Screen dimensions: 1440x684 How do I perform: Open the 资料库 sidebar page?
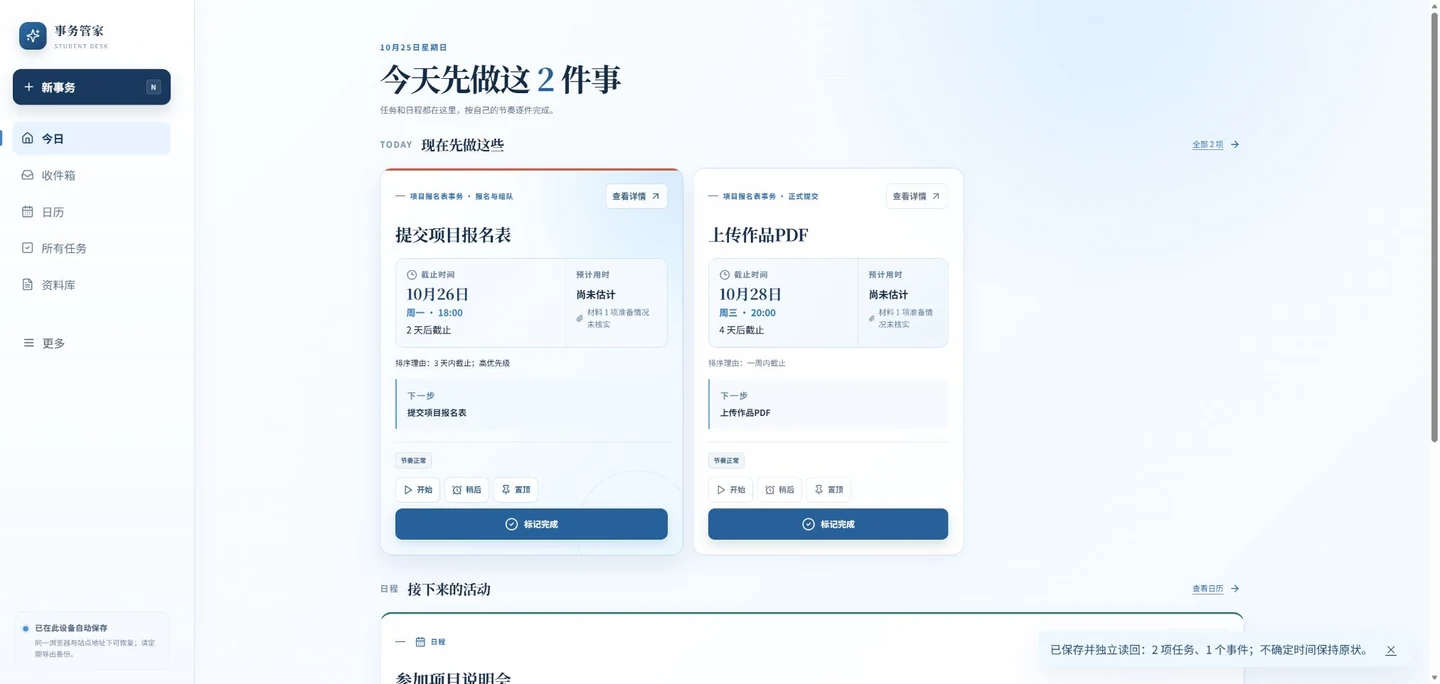point(92,285)
